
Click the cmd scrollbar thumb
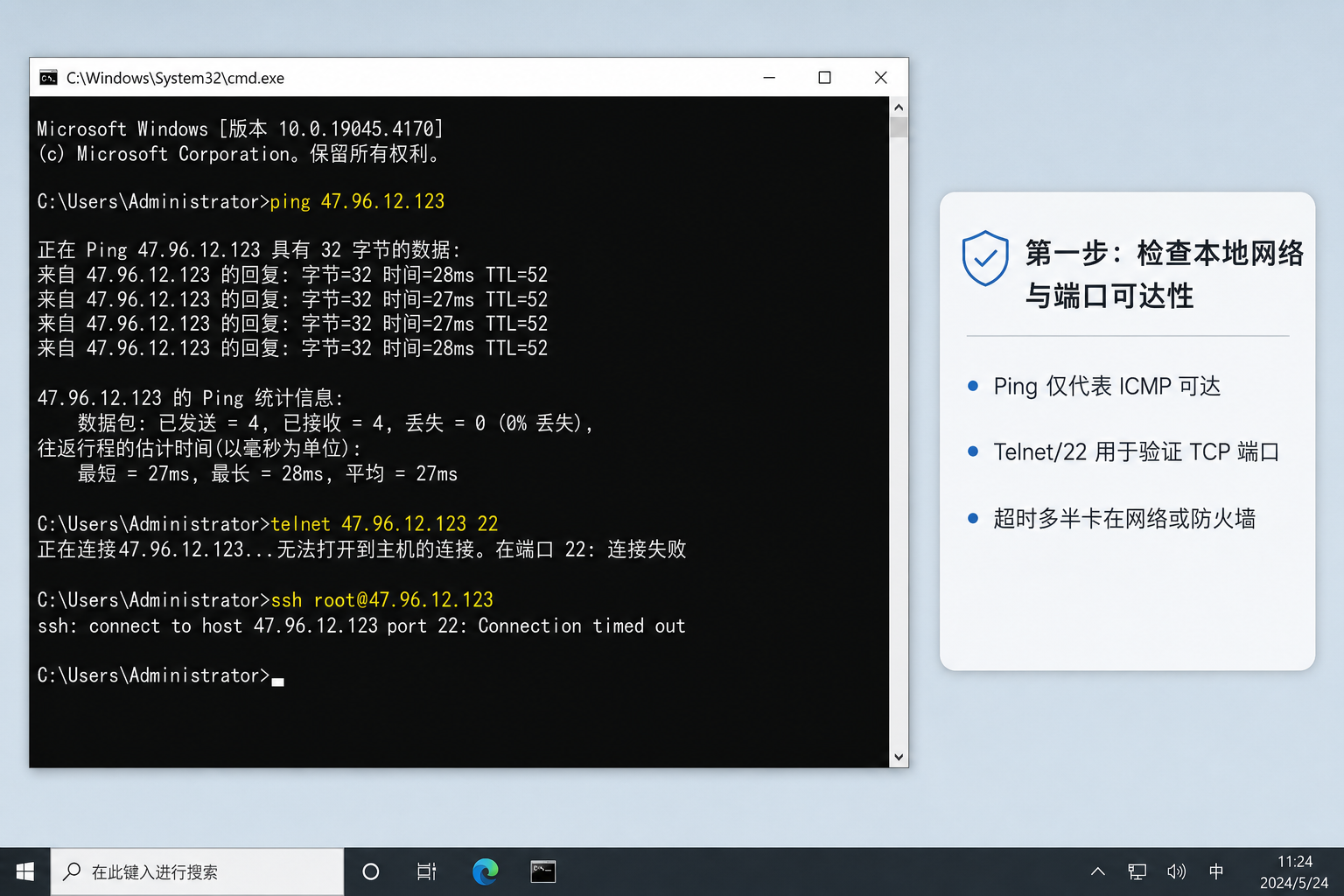899,128
